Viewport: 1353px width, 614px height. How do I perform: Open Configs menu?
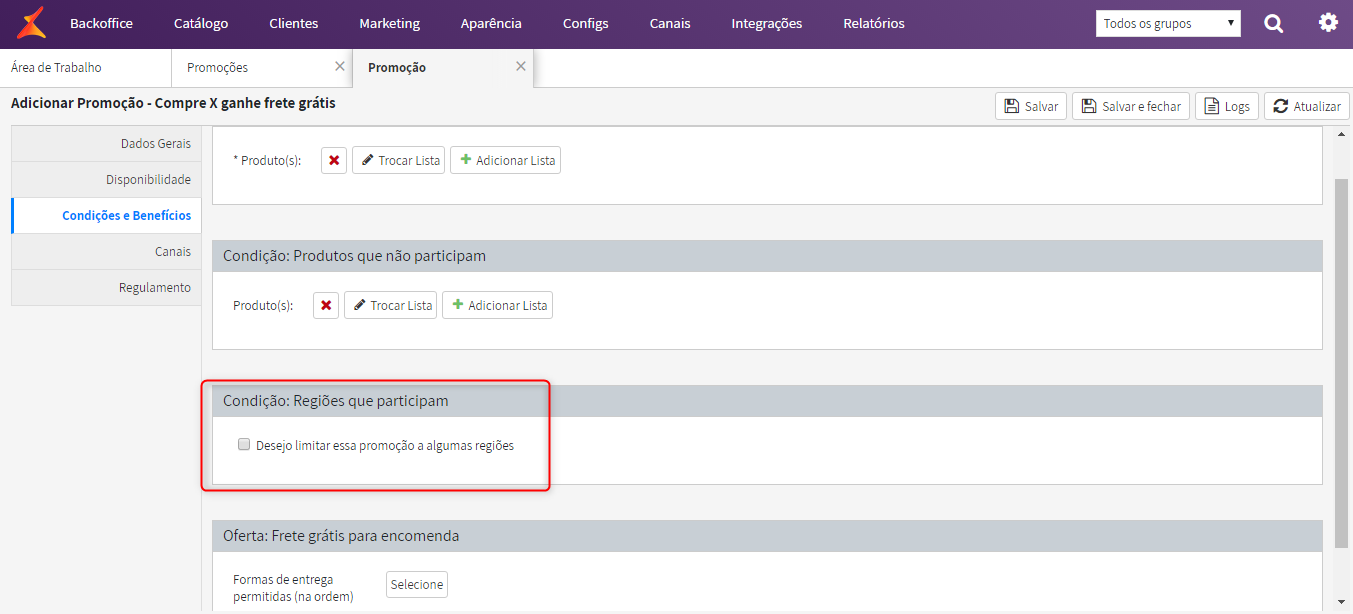(586, 23)
